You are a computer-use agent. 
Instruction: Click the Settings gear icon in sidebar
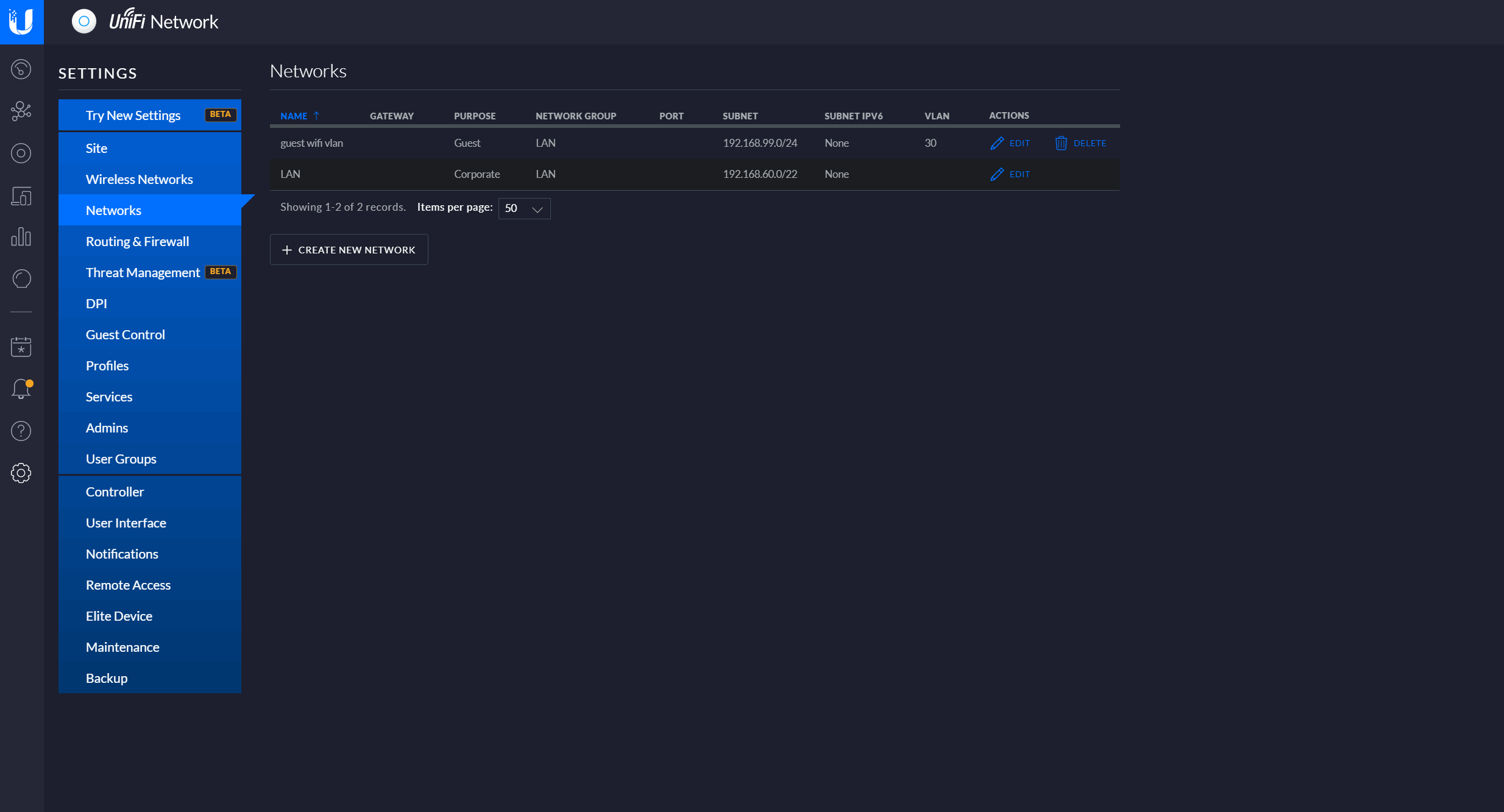(x=21, y=473)
